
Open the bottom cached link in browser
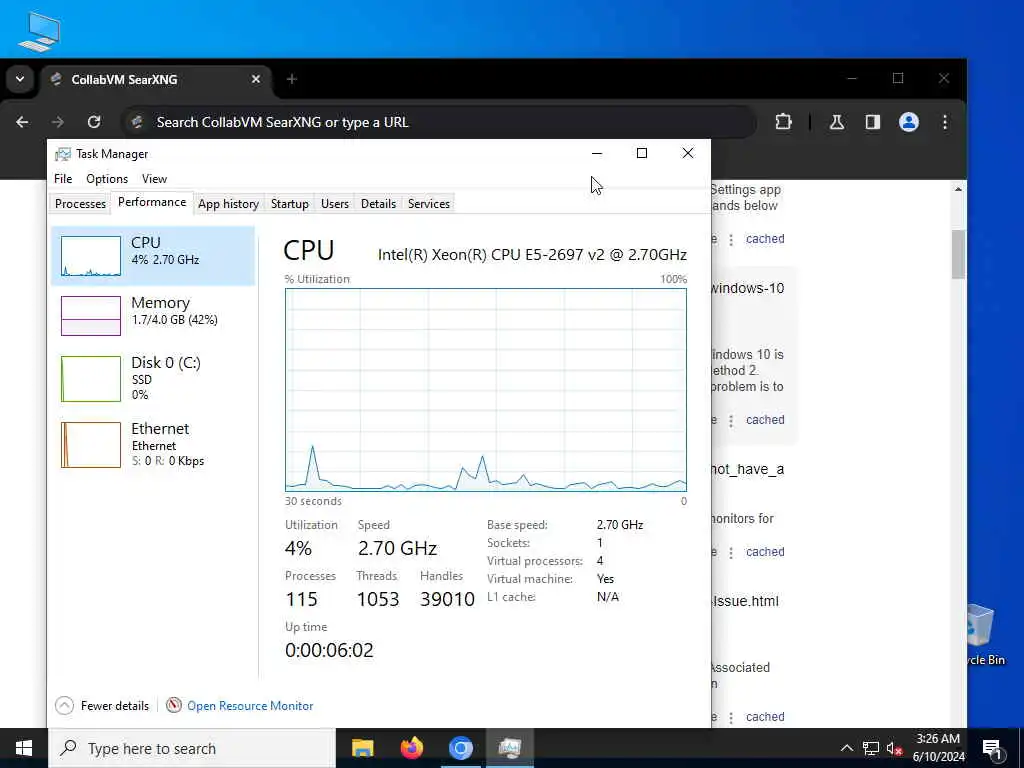click(765, 717)
